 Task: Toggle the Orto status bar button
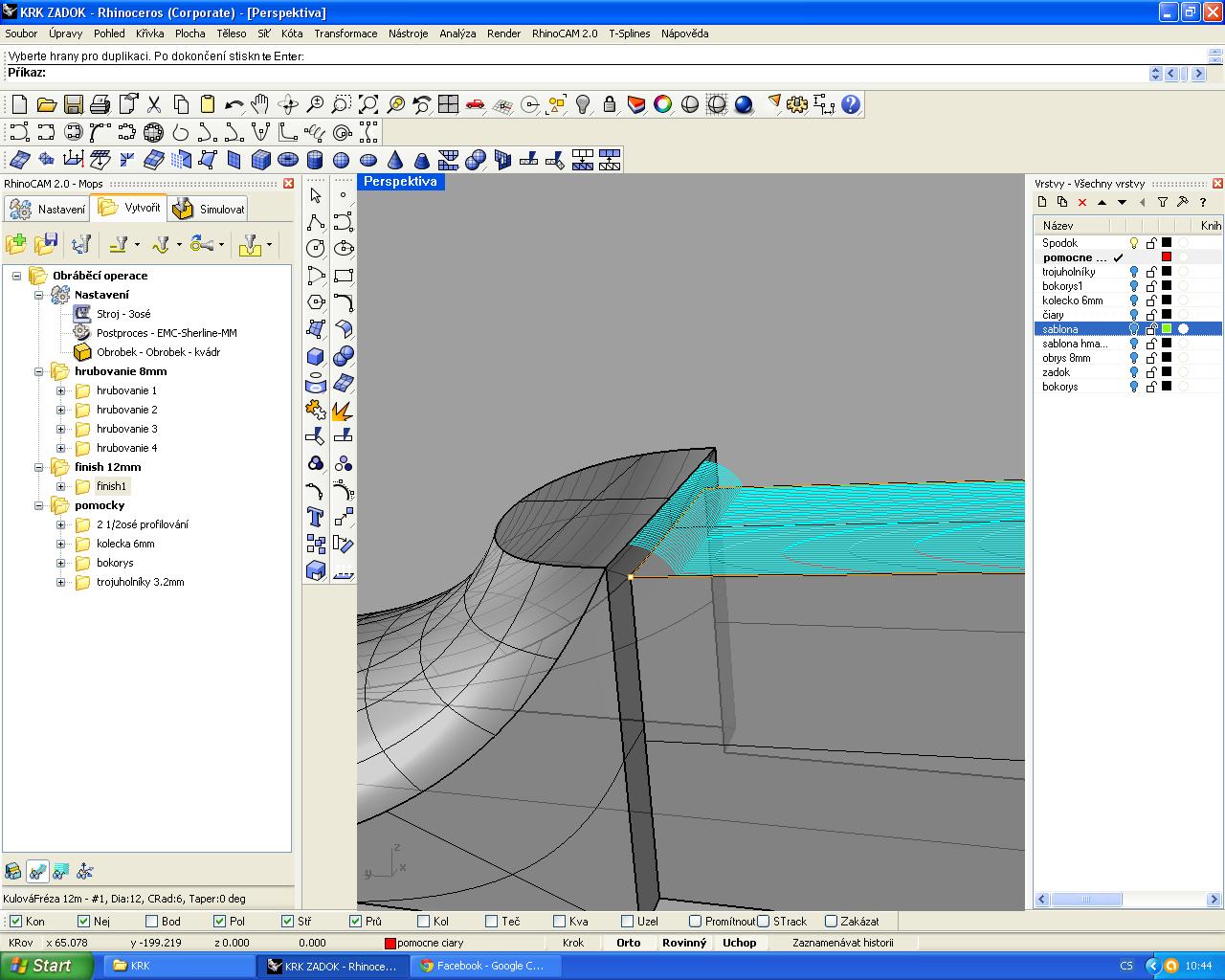tap(629, 943)
